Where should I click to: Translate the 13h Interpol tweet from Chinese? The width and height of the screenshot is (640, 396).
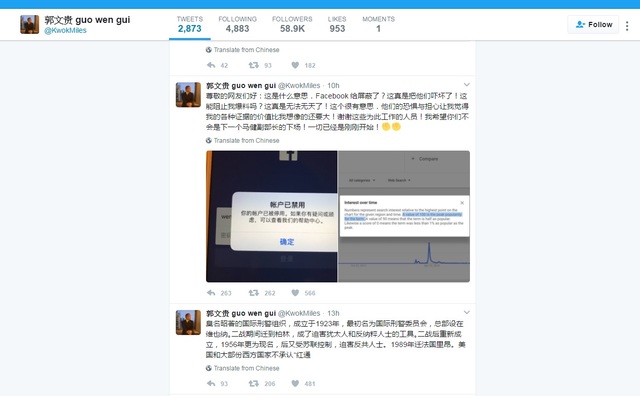click(247, 368)
